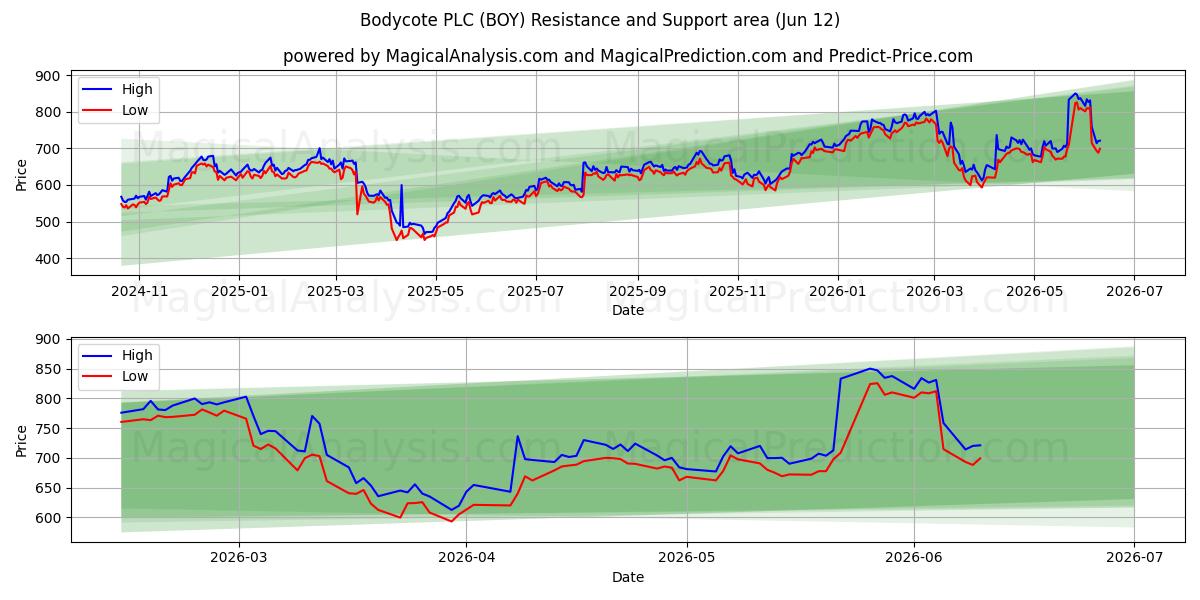The image size is (1200, 600).
Task: Click the top chart x-axis label '2026-07'
Action: (x=1134, y=294)
